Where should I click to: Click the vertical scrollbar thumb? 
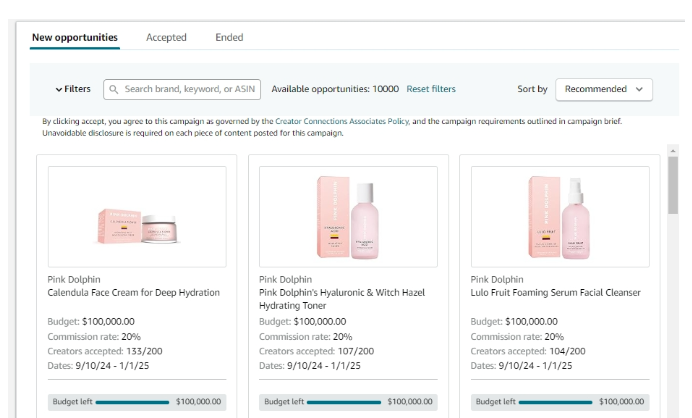[673, 185]
